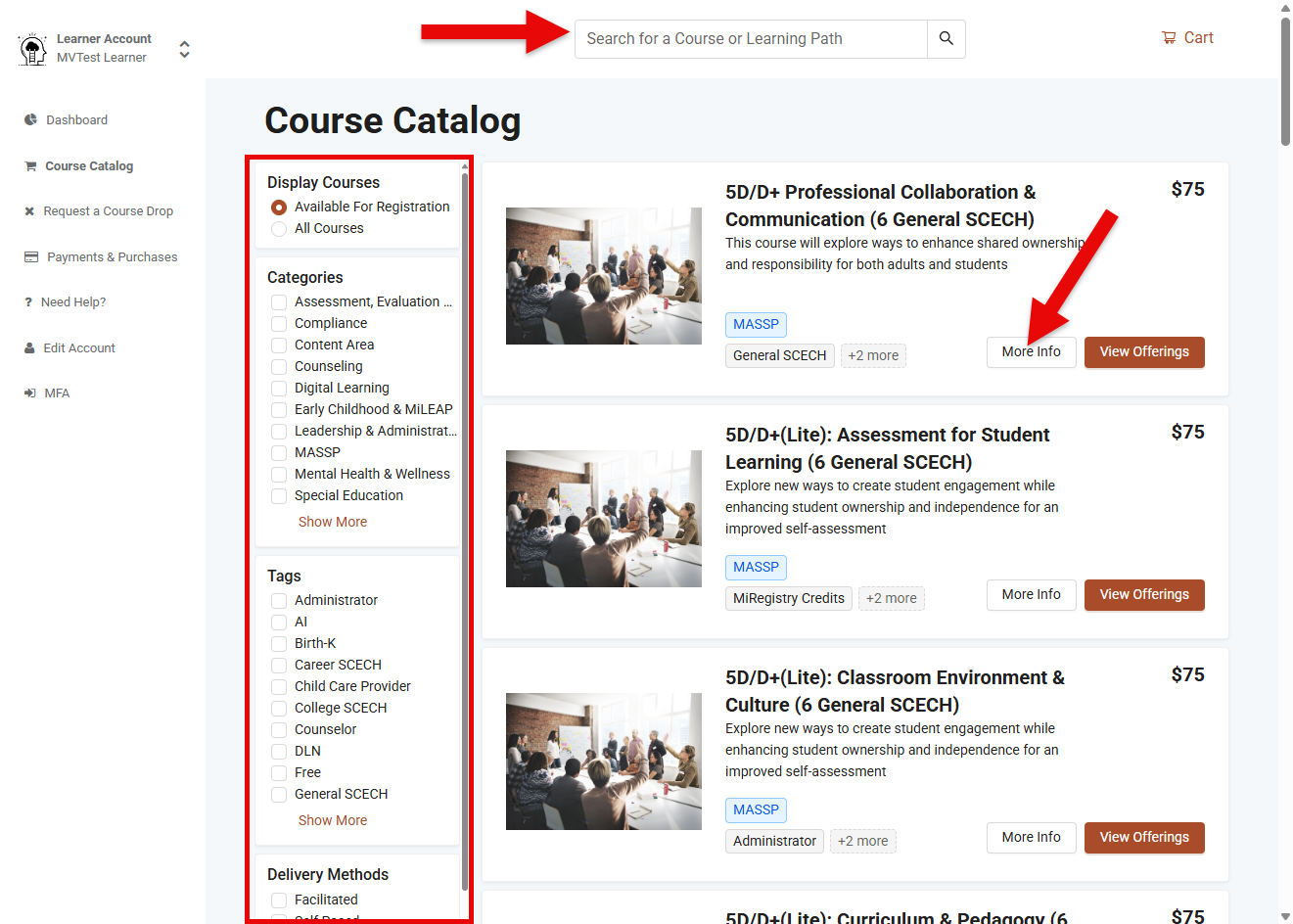
Task: Enable the Counseling category filter
Action: 279,367
